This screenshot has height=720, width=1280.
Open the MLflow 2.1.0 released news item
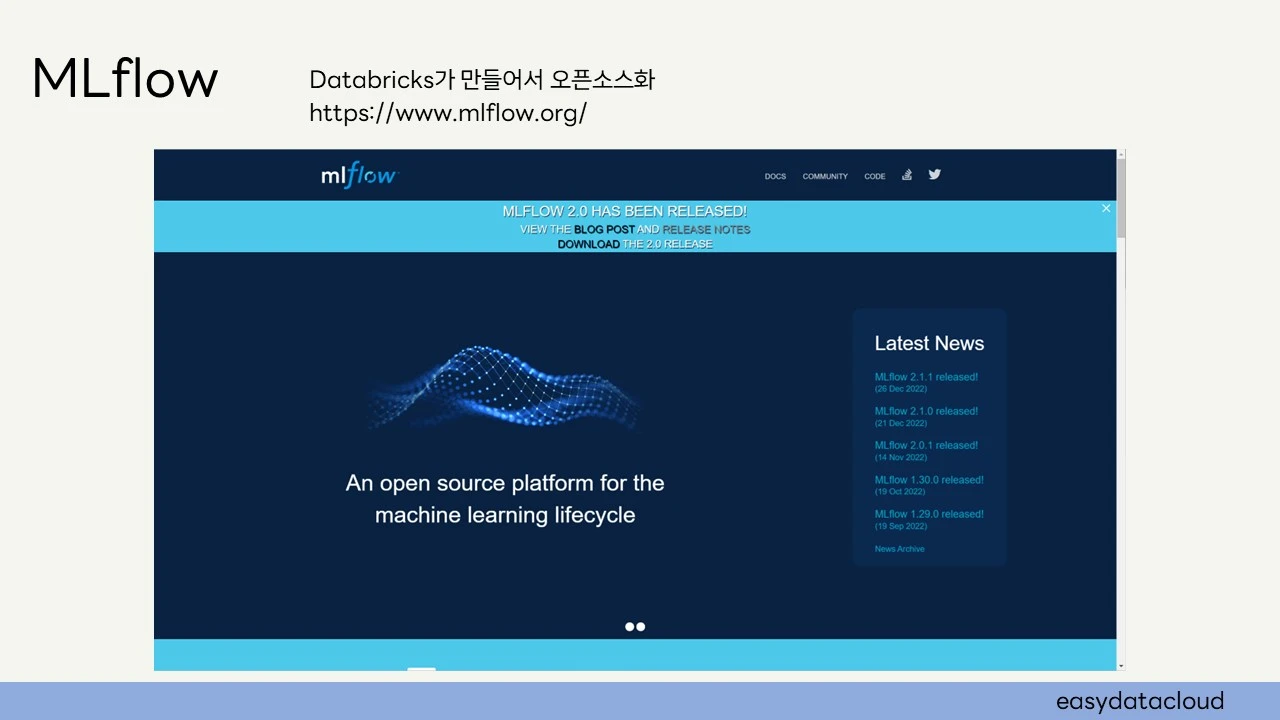(926, 411)
